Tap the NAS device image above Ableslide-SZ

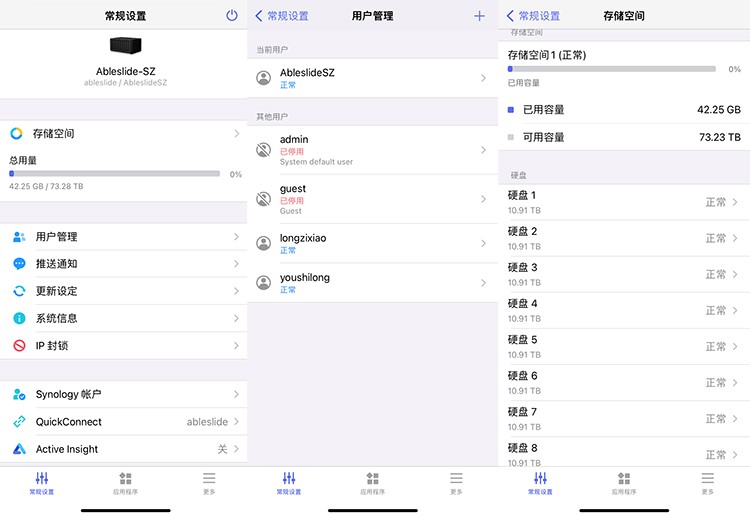[x=126, y=45]
